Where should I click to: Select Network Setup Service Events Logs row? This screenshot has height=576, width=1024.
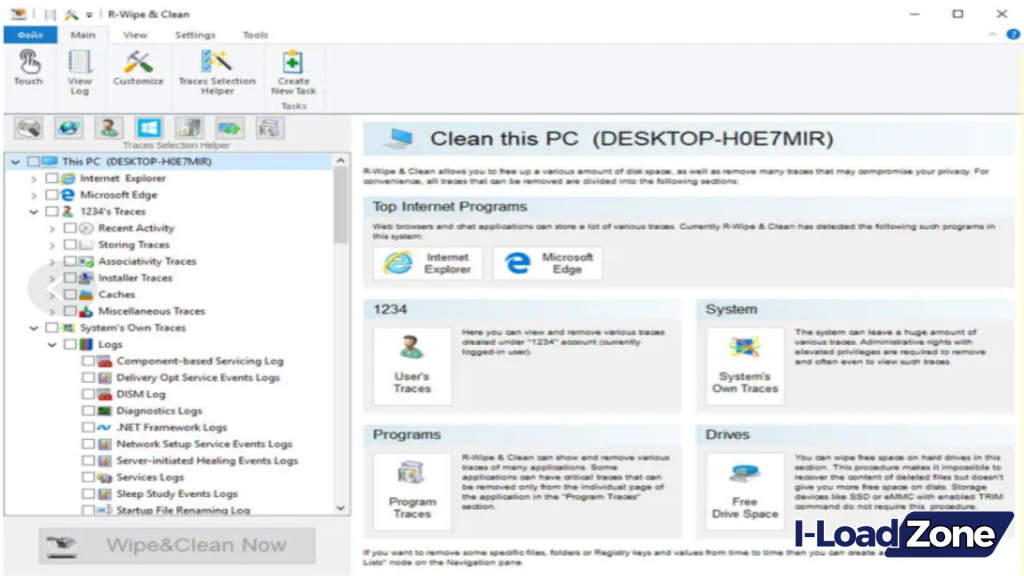pos(204,443)
